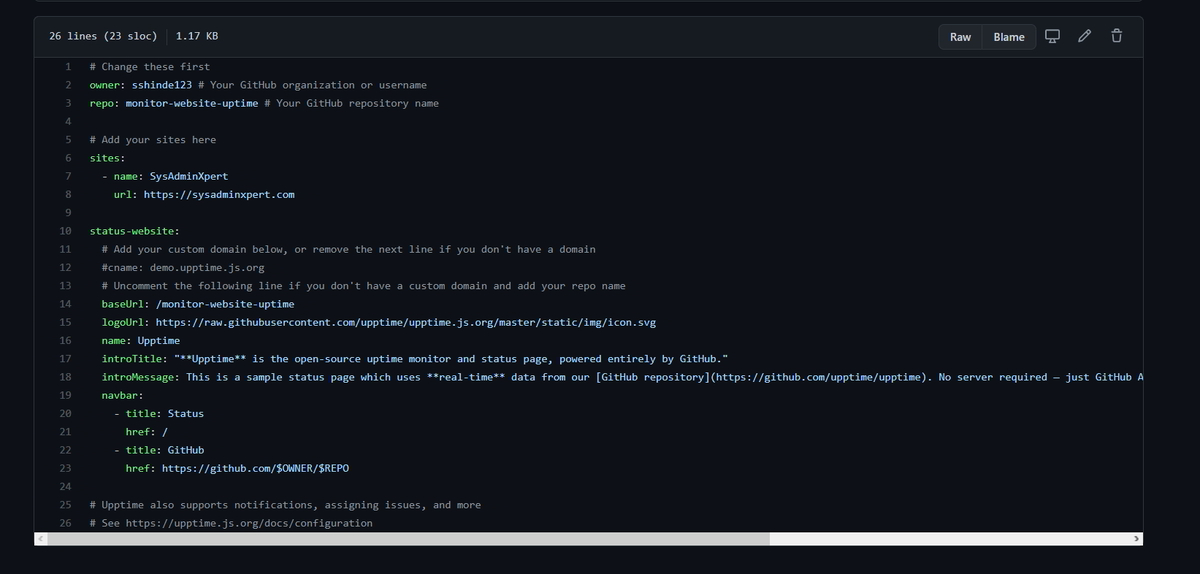Image resolution: width=1200 pixels, height=574 pixels.
Task: Select line number 1
Action: (x=68, y=67)
